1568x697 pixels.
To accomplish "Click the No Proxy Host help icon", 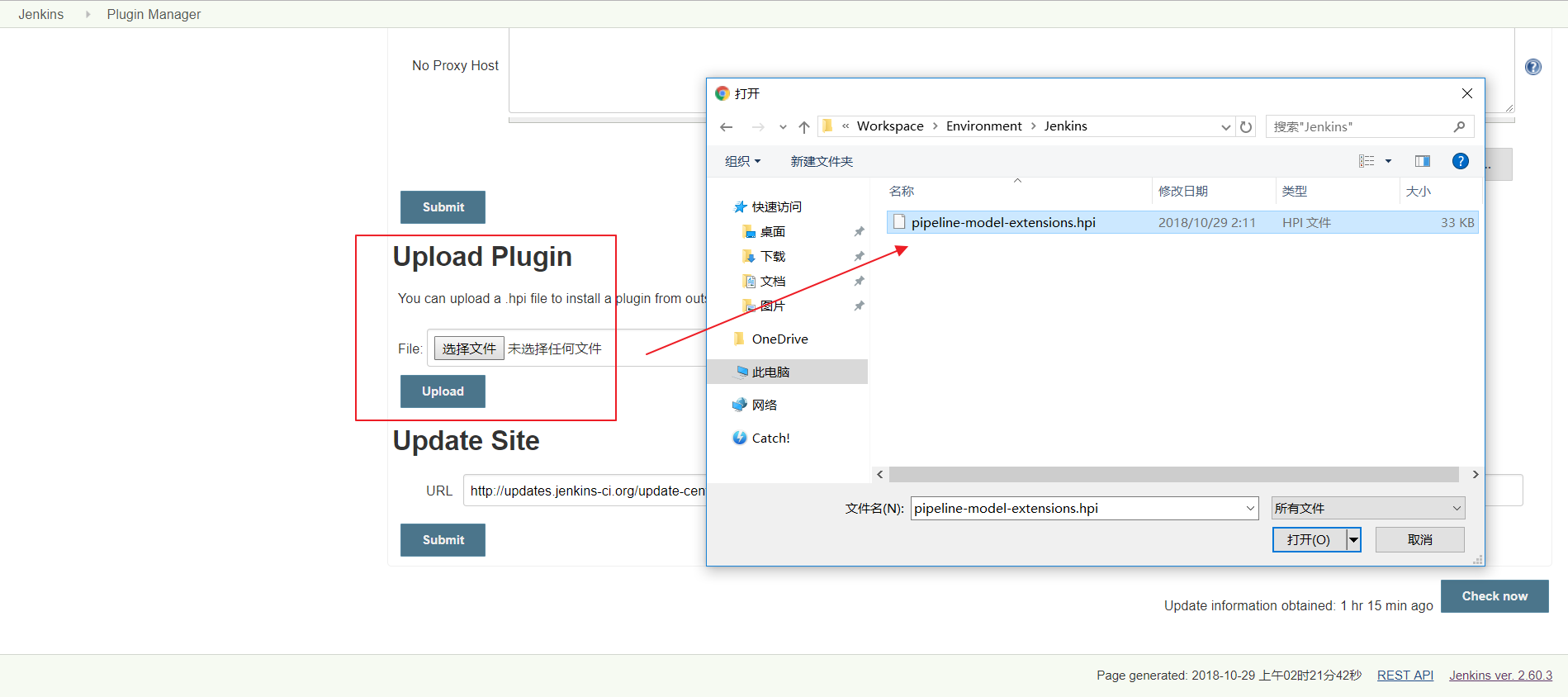I will 1533,67.
